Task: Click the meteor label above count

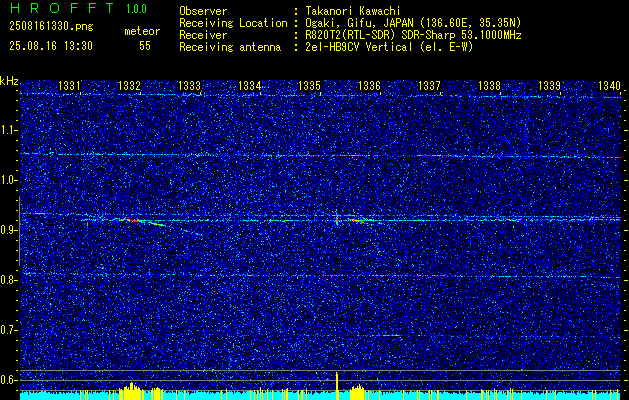Action: (142, 31)
